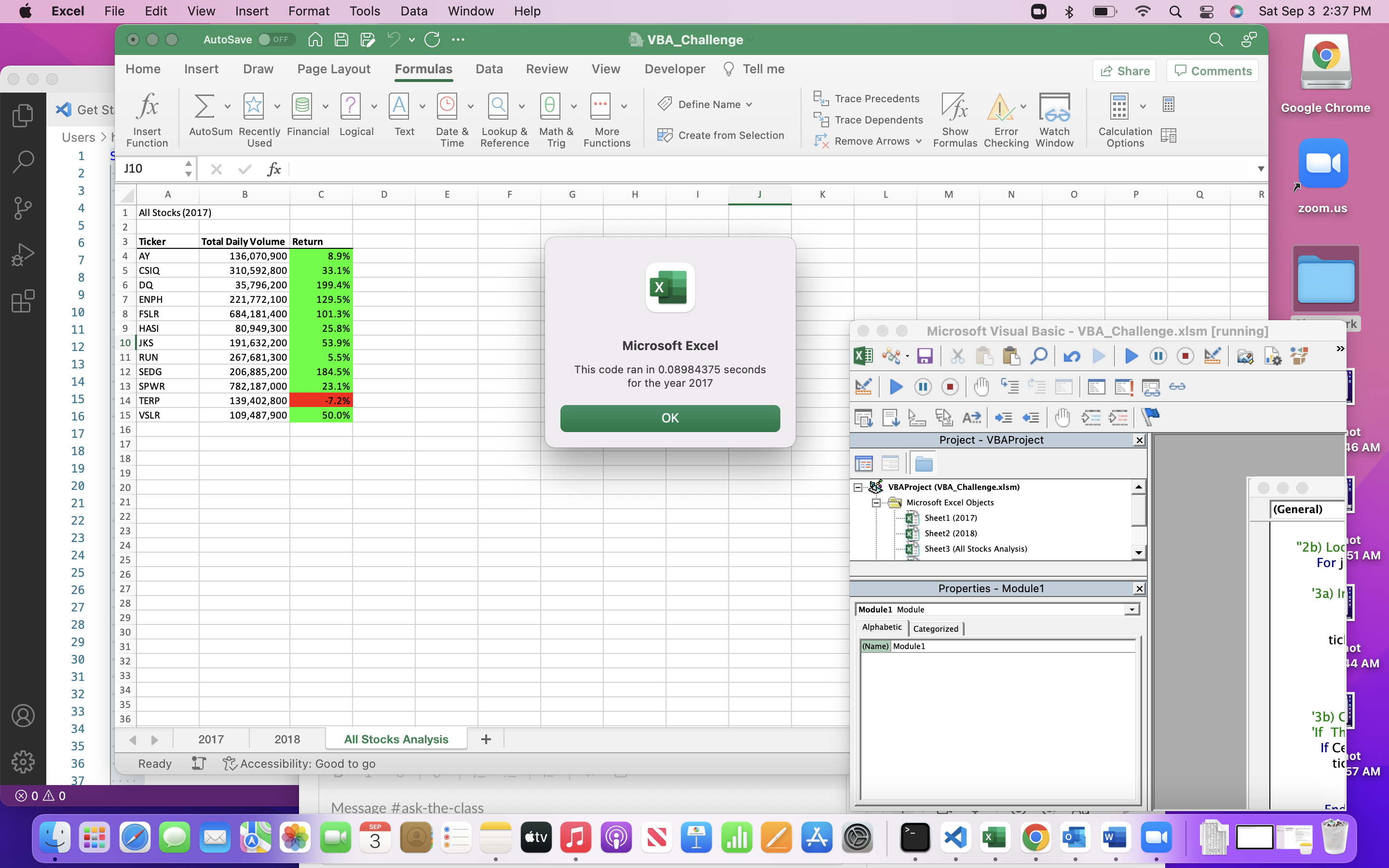Collapse the Microsoft Excel Objects tree node
This screenshot has height=868, width=1389.
pos(876,502)
